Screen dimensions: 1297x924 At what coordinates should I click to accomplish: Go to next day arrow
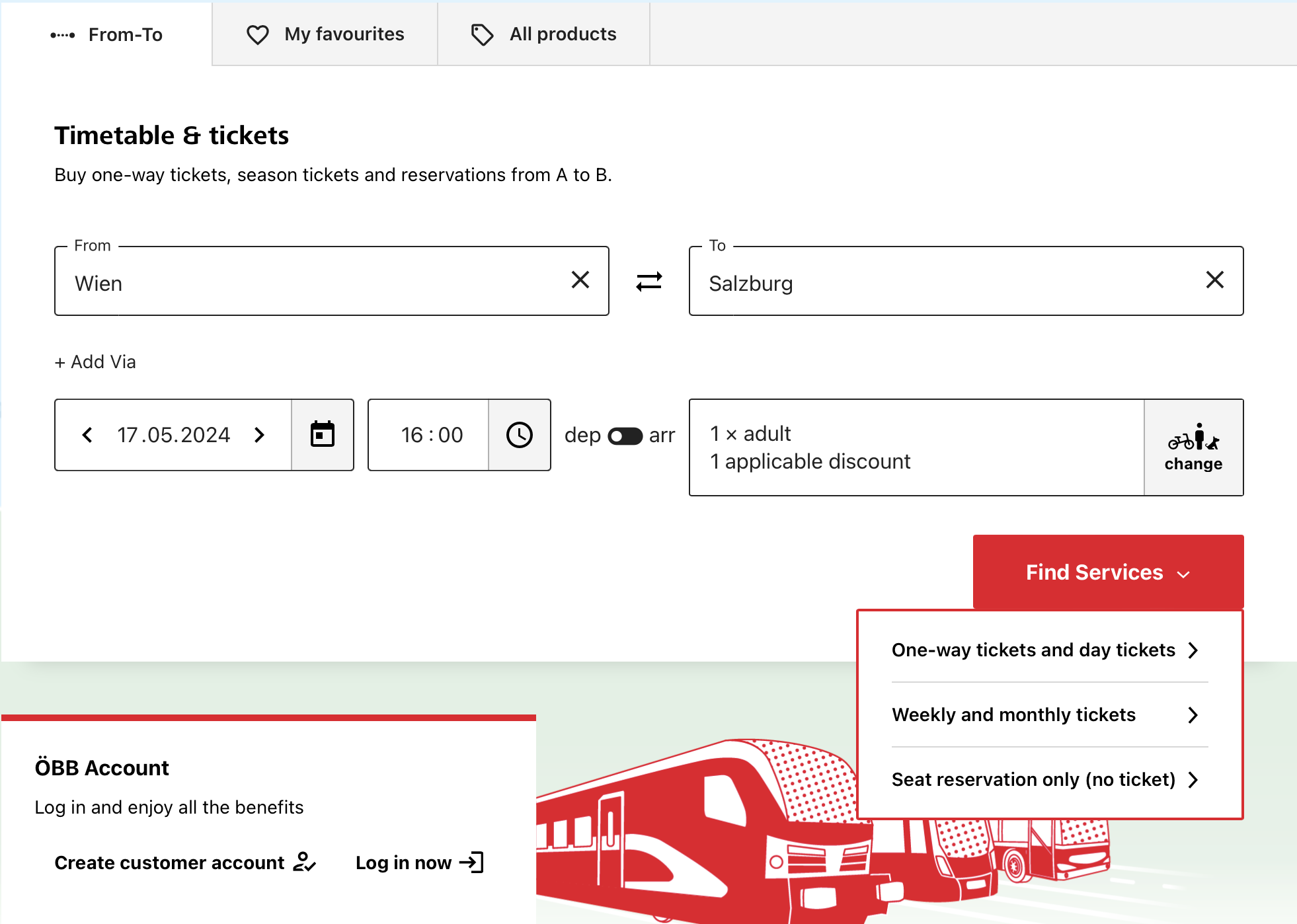[259, 435]
